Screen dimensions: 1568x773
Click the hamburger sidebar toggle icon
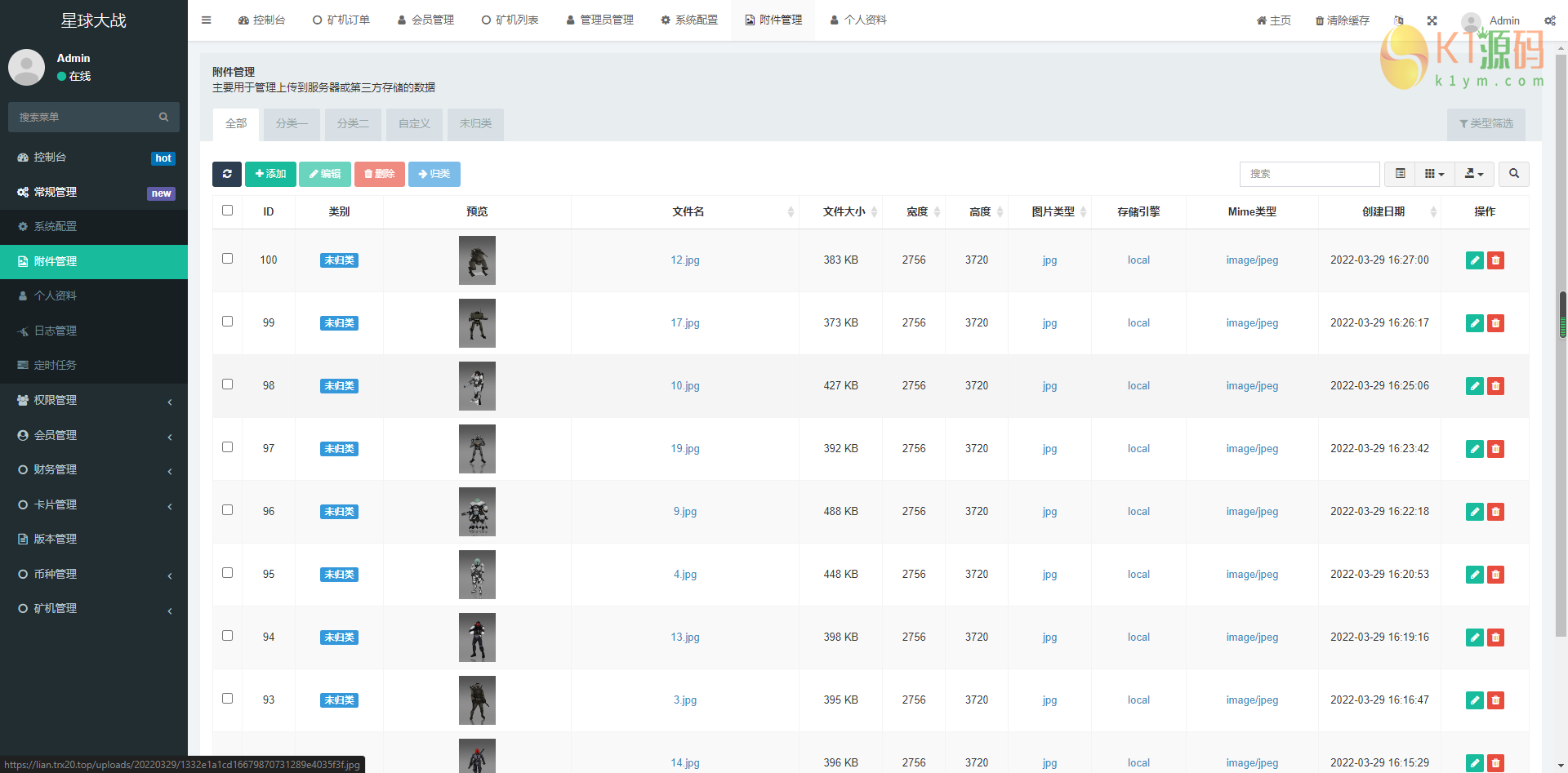point(207,20)
